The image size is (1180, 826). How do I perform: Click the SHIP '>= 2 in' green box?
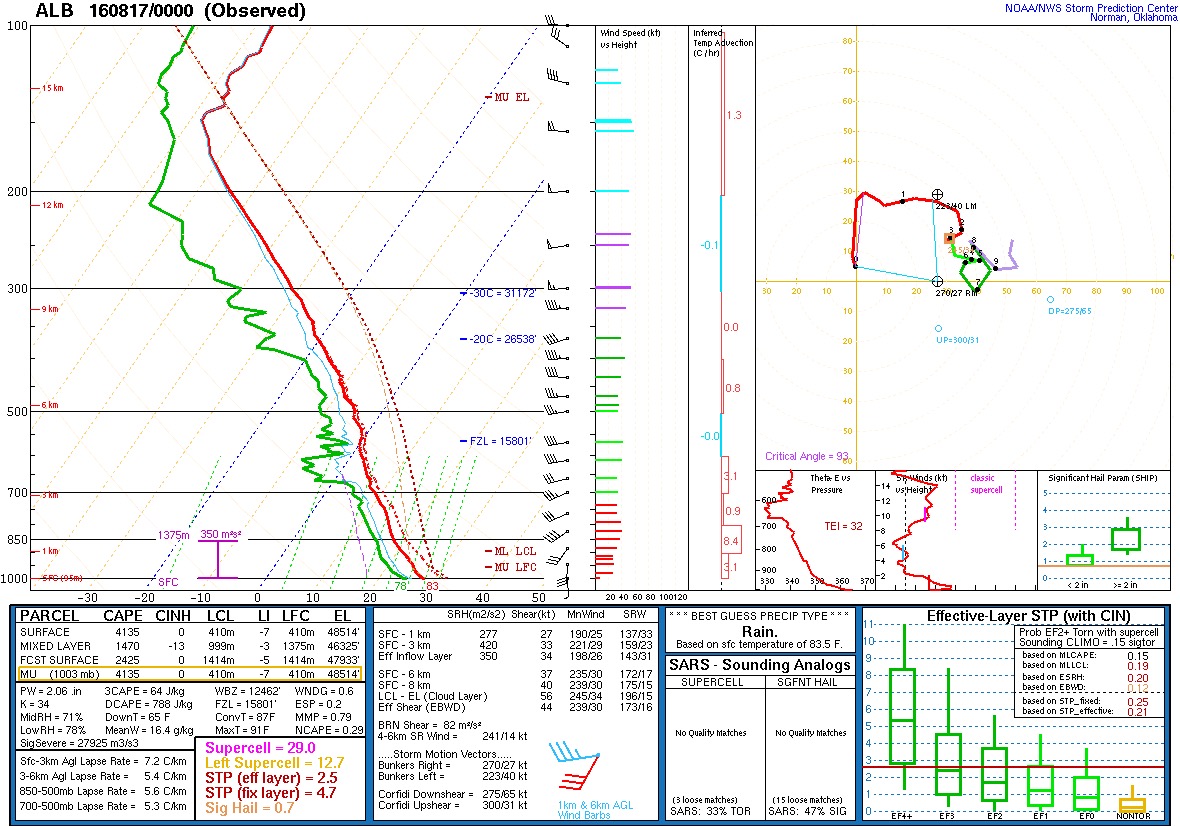(x=1126, y=539)
